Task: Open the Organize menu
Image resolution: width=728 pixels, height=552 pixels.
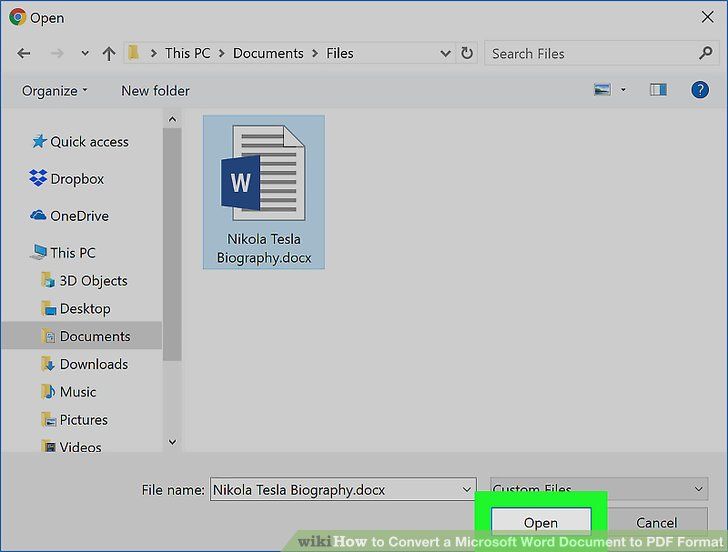Action: pos(54,91)
